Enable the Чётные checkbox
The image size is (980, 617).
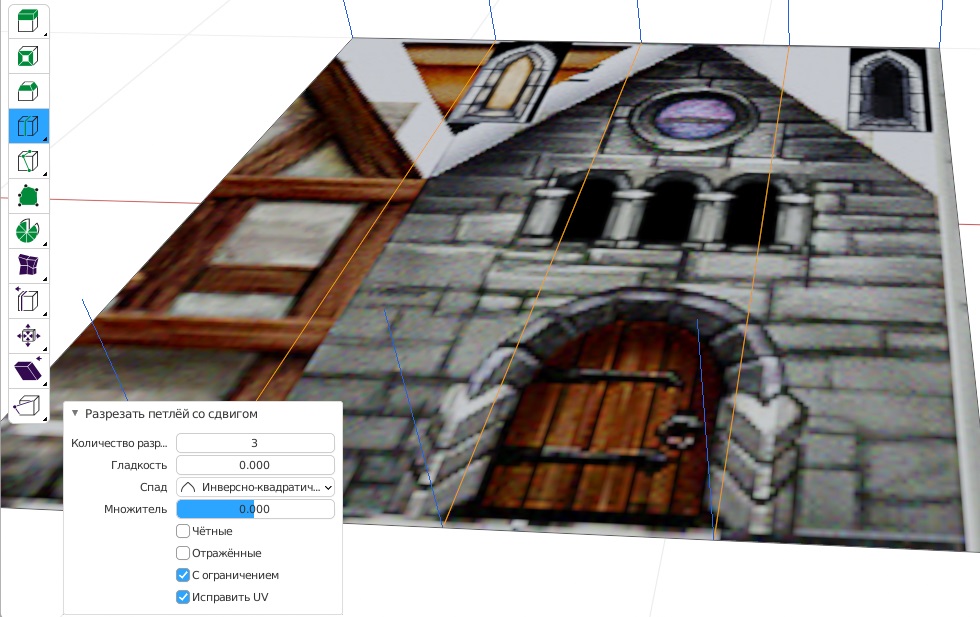[182, 531]
